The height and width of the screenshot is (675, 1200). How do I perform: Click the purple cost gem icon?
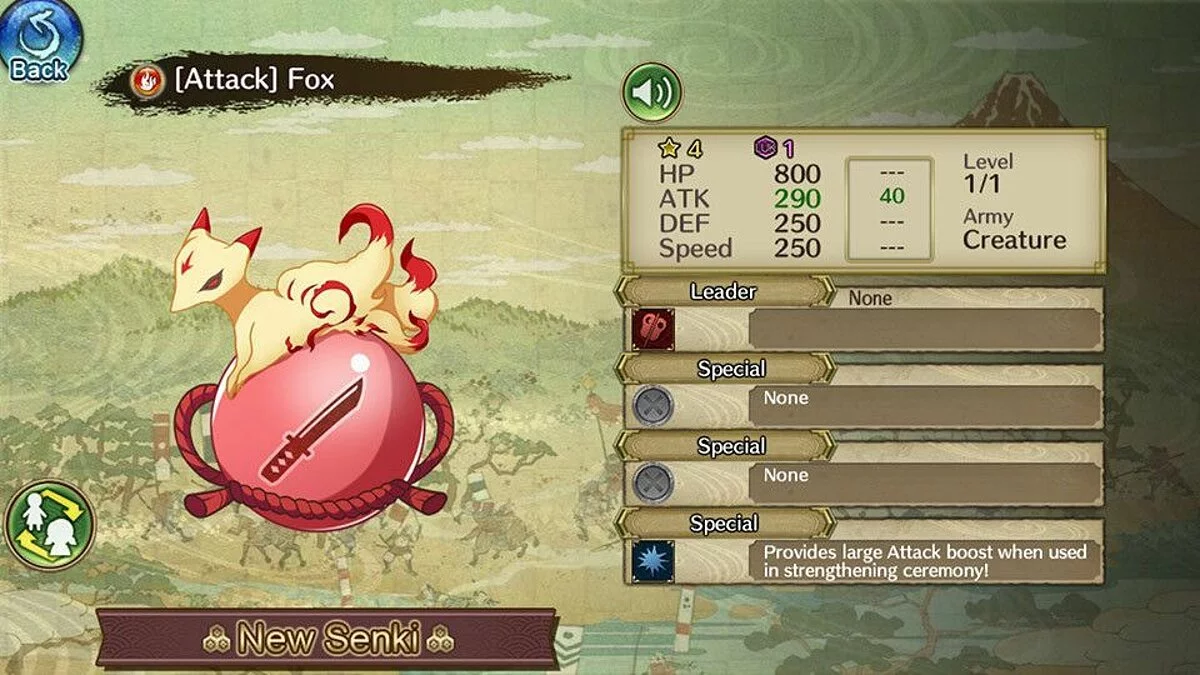click(763, 148)
